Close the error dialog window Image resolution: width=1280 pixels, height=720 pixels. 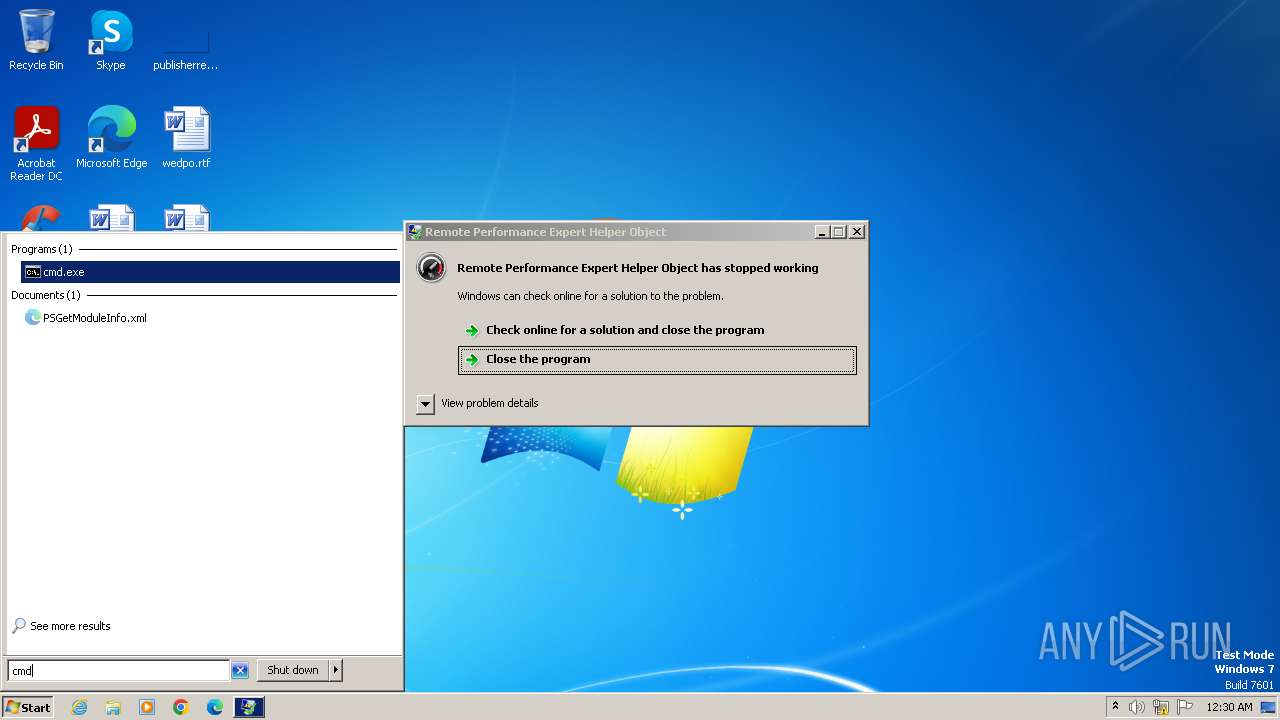[857, 231]
